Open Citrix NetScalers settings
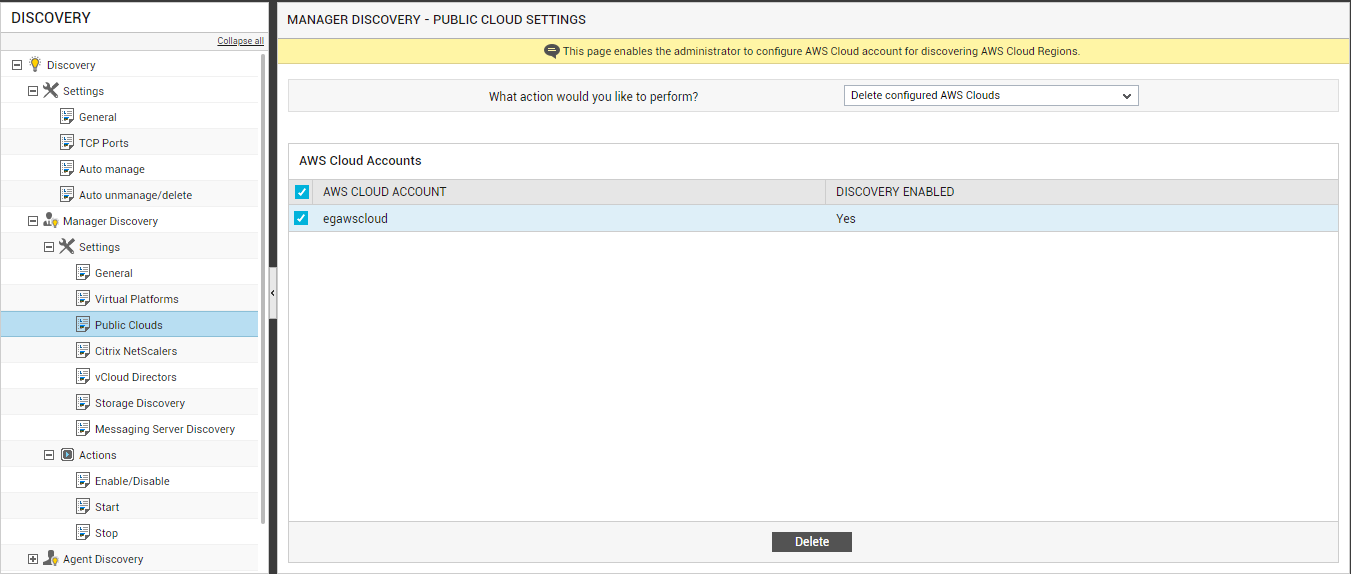Viewport: 1351px width, 574px height. 136,351
